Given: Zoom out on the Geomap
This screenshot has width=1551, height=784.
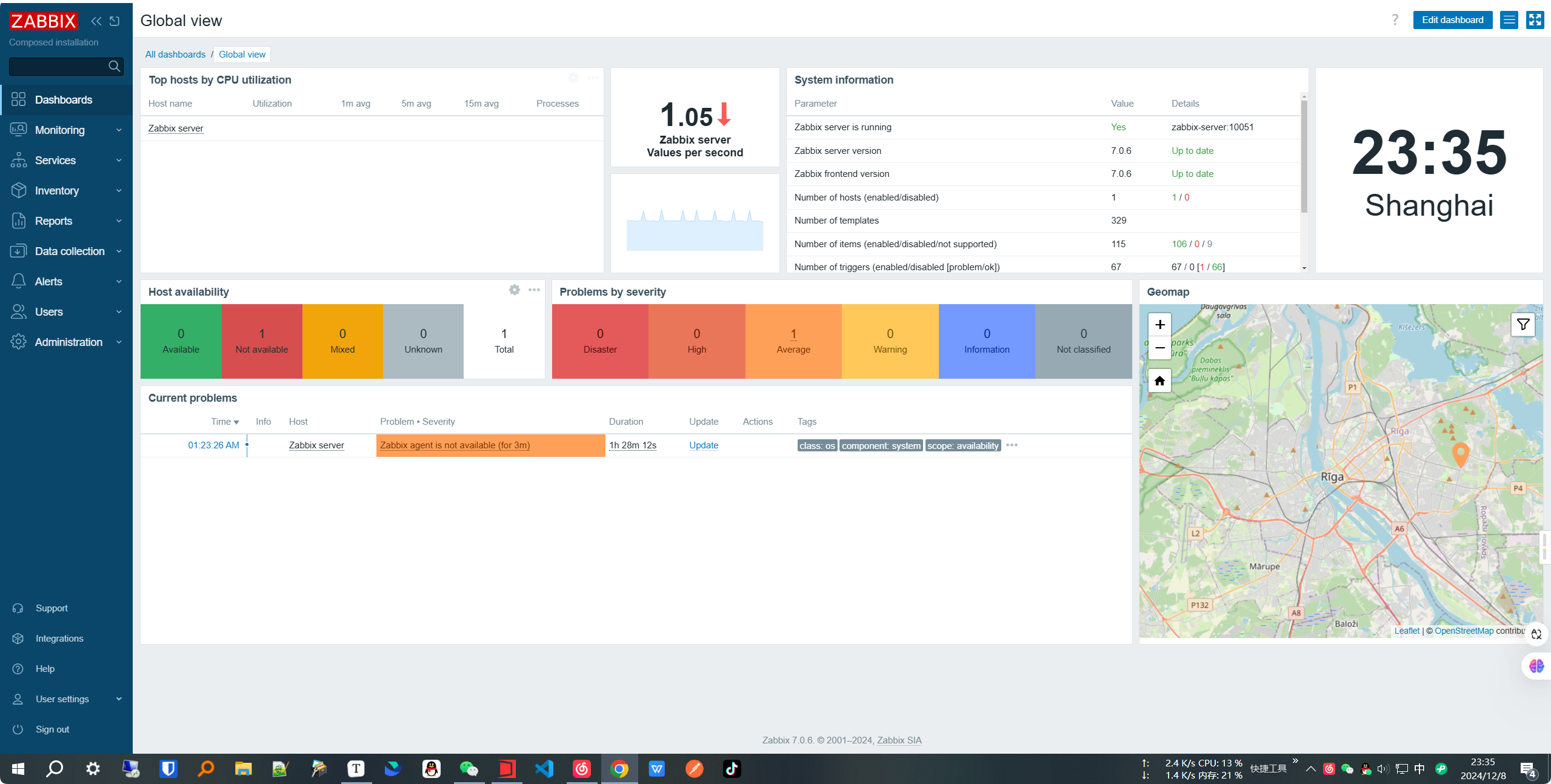Looking at the screenshot, I should click(x=1159, y=348).
